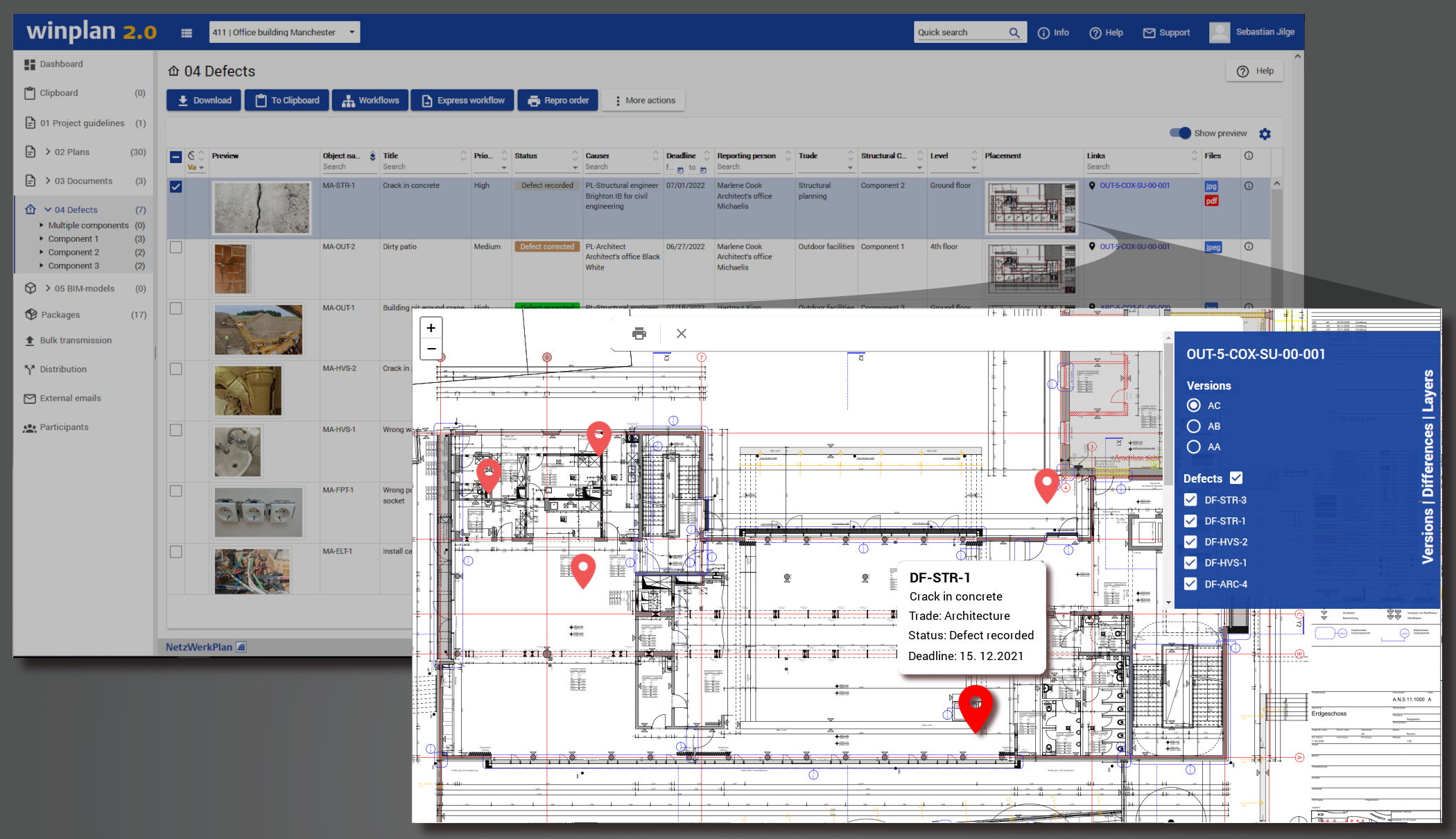
Task: Click the jpg file icon in MA-STR-1 row
Action: 1211,187
